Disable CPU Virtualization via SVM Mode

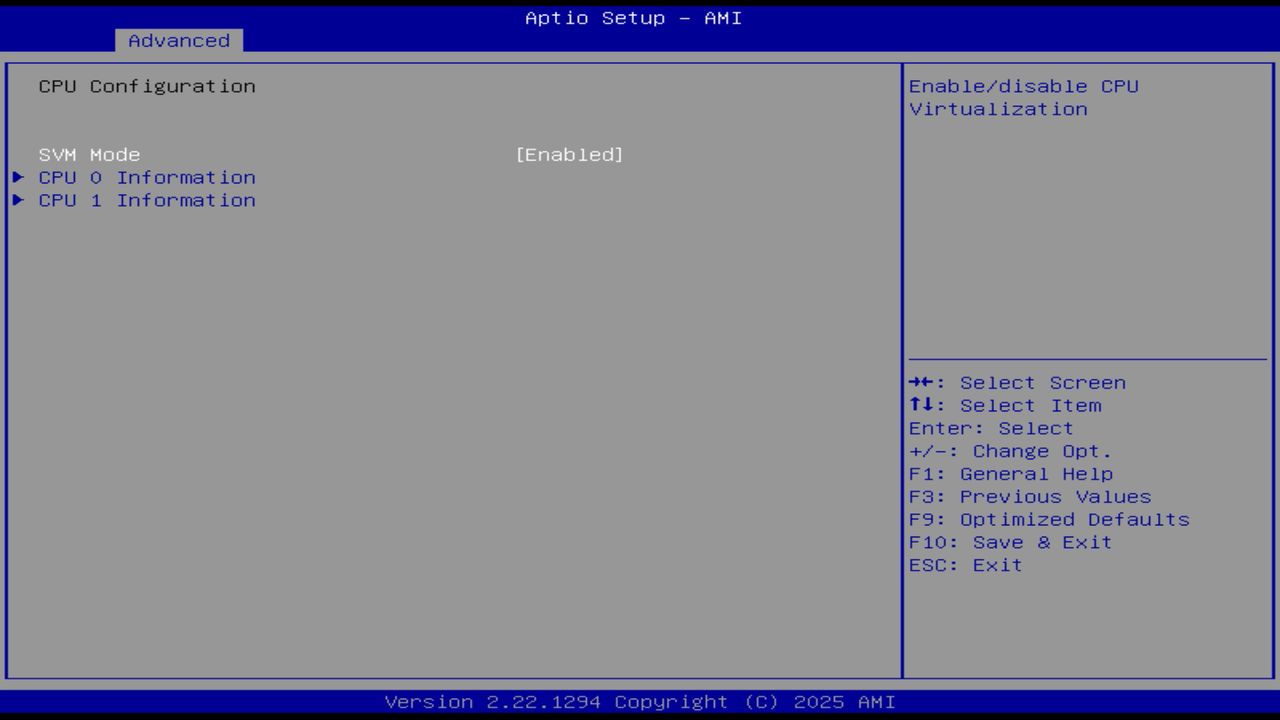[568, 154]
